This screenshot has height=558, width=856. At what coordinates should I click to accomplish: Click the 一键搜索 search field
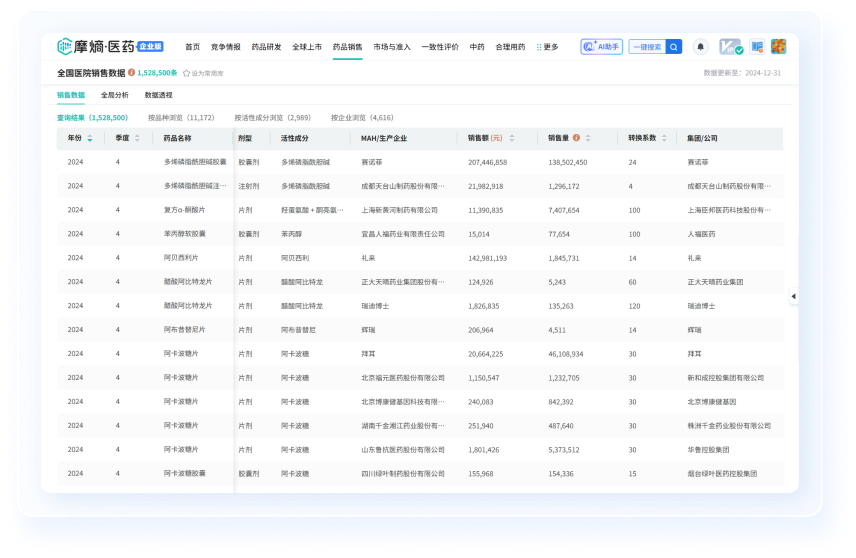pyautogui.click(x=647, y=47)
